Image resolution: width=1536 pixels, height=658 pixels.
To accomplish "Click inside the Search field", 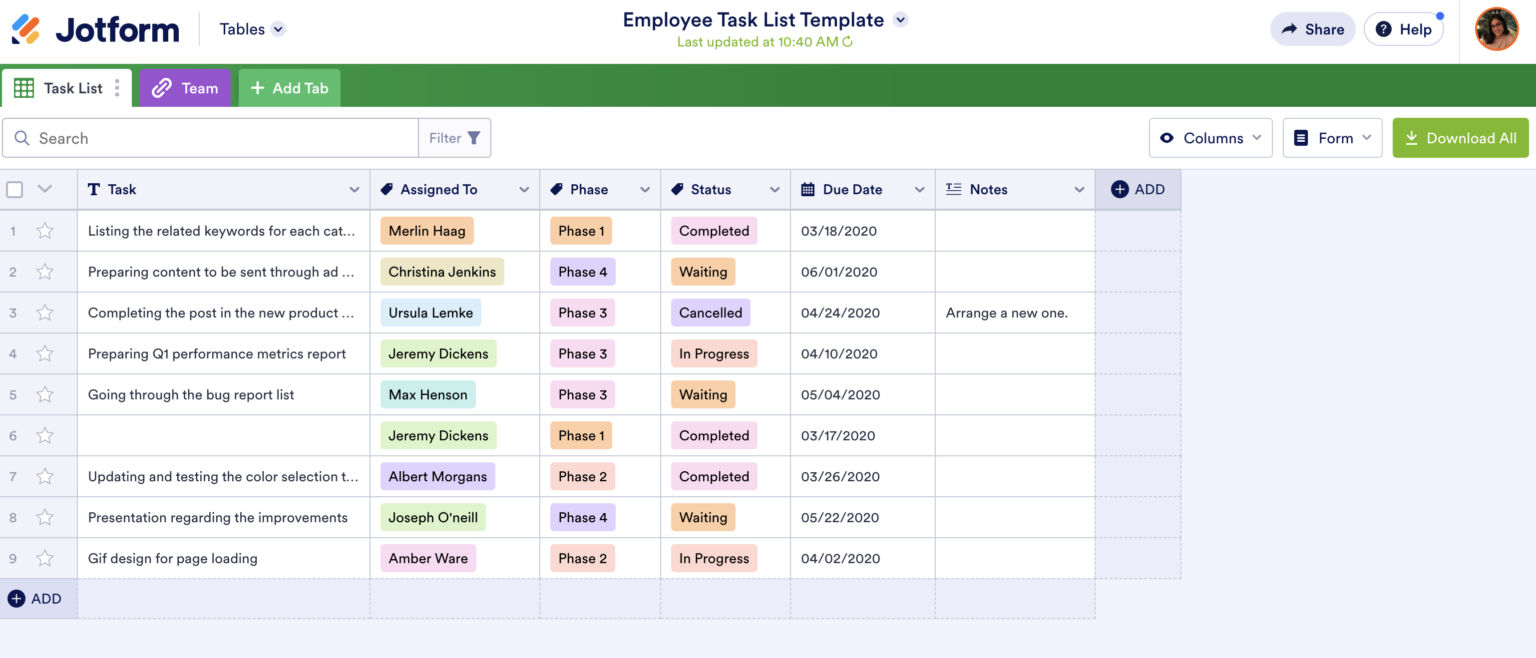I will [x=210, y=137].
